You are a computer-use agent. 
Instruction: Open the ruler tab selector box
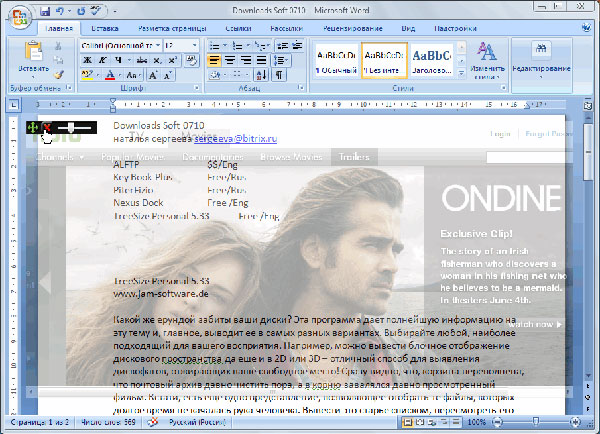click(13, 104)
